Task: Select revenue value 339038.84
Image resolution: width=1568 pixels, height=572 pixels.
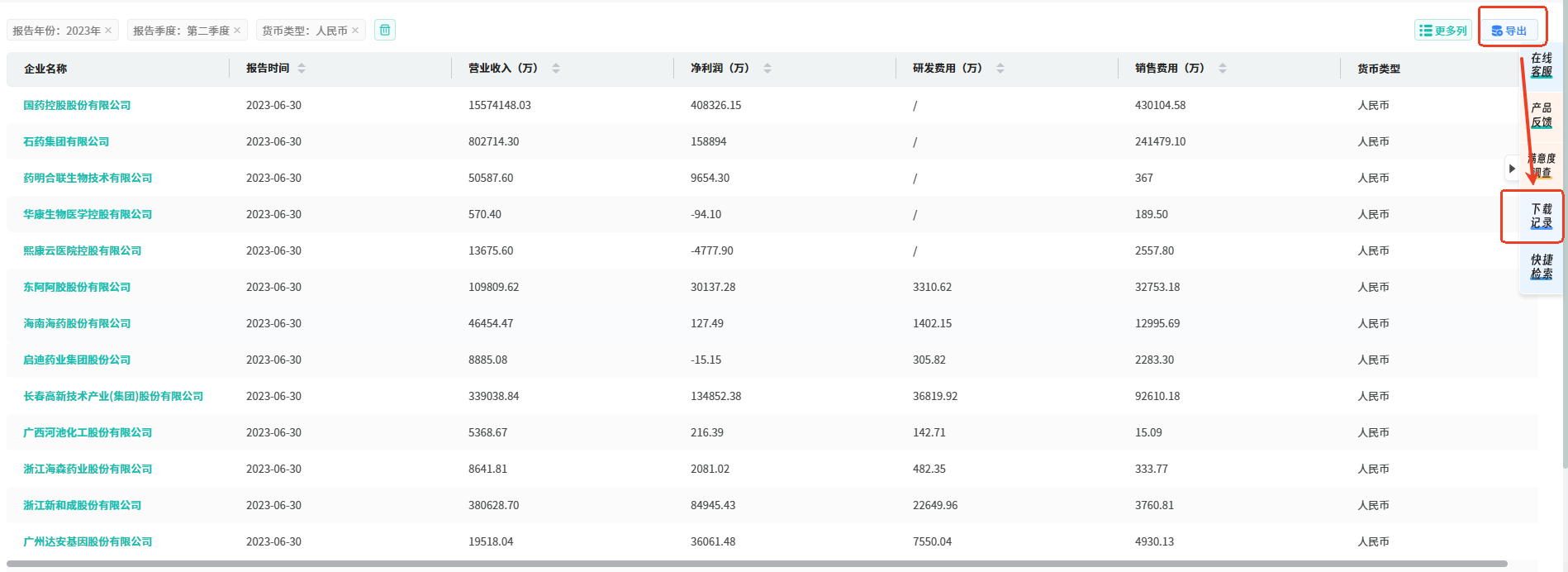Action: [x=494, y=396]
